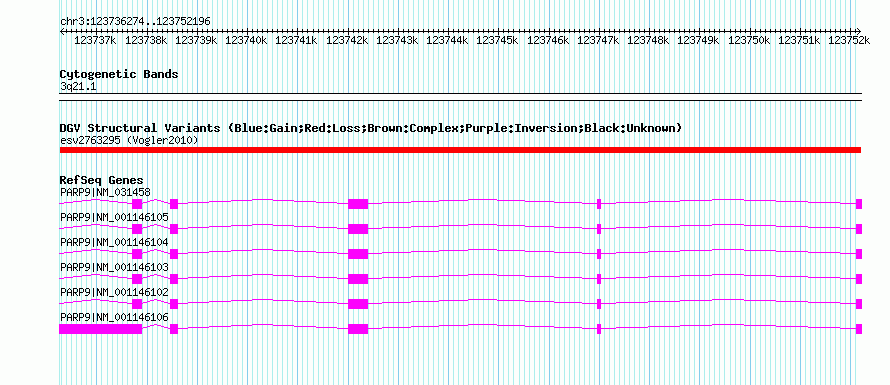This screenshot has width=890, height=385.
Task: Click the 123748k ruler tick label
Action: 648,40
